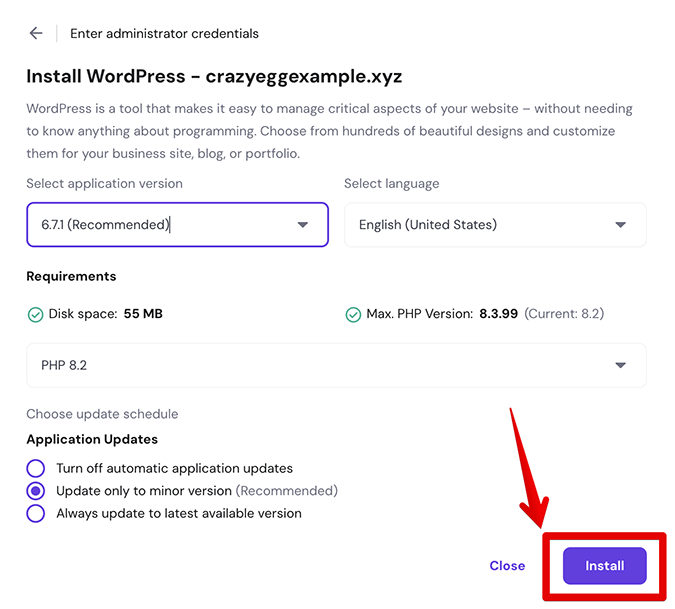675x609 pixels.
Task: Click the English (United States) language field
Action: coord(495,225)
